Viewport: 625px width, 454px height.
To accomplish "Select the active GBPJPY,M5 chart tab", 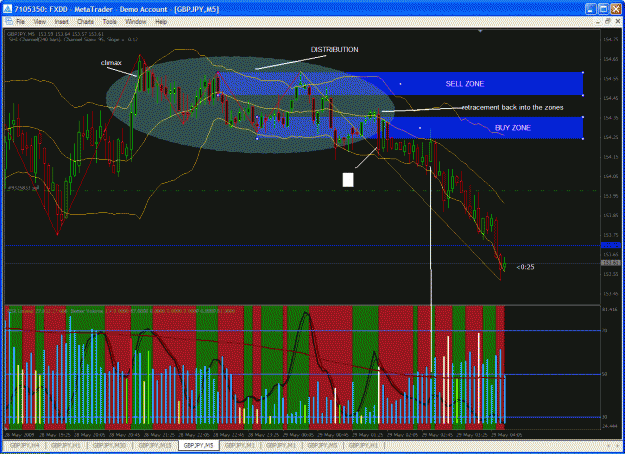I will pyautogui.click(x=199, y=445).
